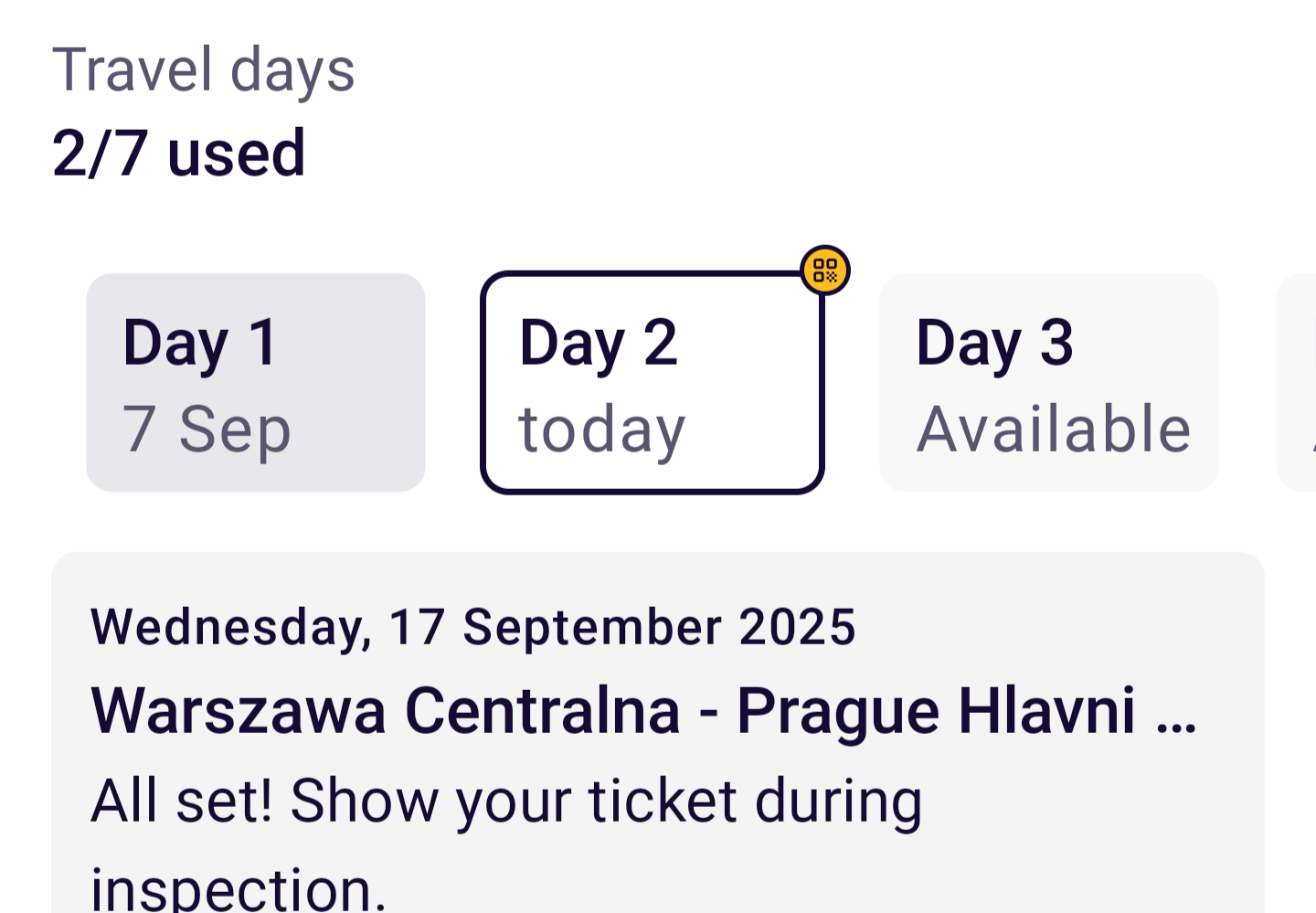Click the "All set!" ticket inspection message

(506, 802)
